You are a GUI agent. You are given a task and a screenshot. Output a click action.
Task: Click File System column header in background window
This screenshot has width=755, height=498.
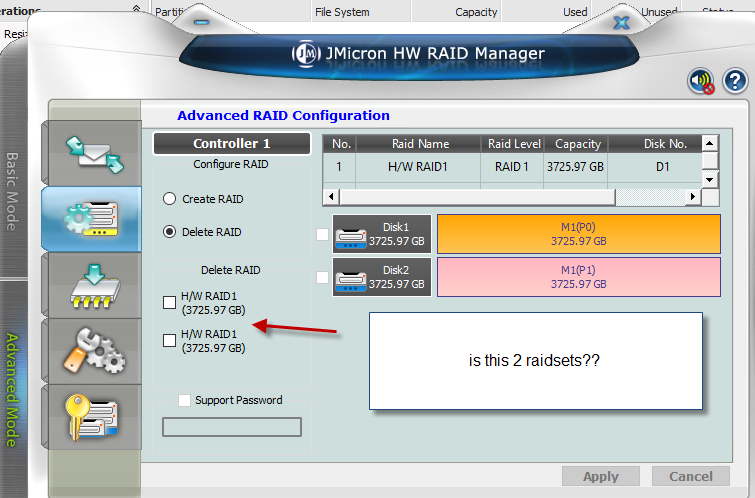click(x=361, y=12)
